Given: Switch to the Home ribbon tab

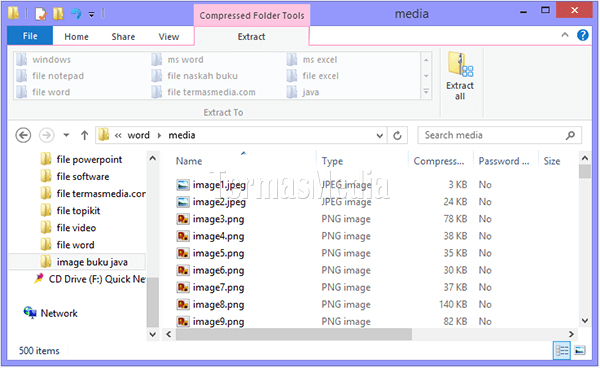Looking at the screenshot, I should pyautogui.click(x=76, y=37).
